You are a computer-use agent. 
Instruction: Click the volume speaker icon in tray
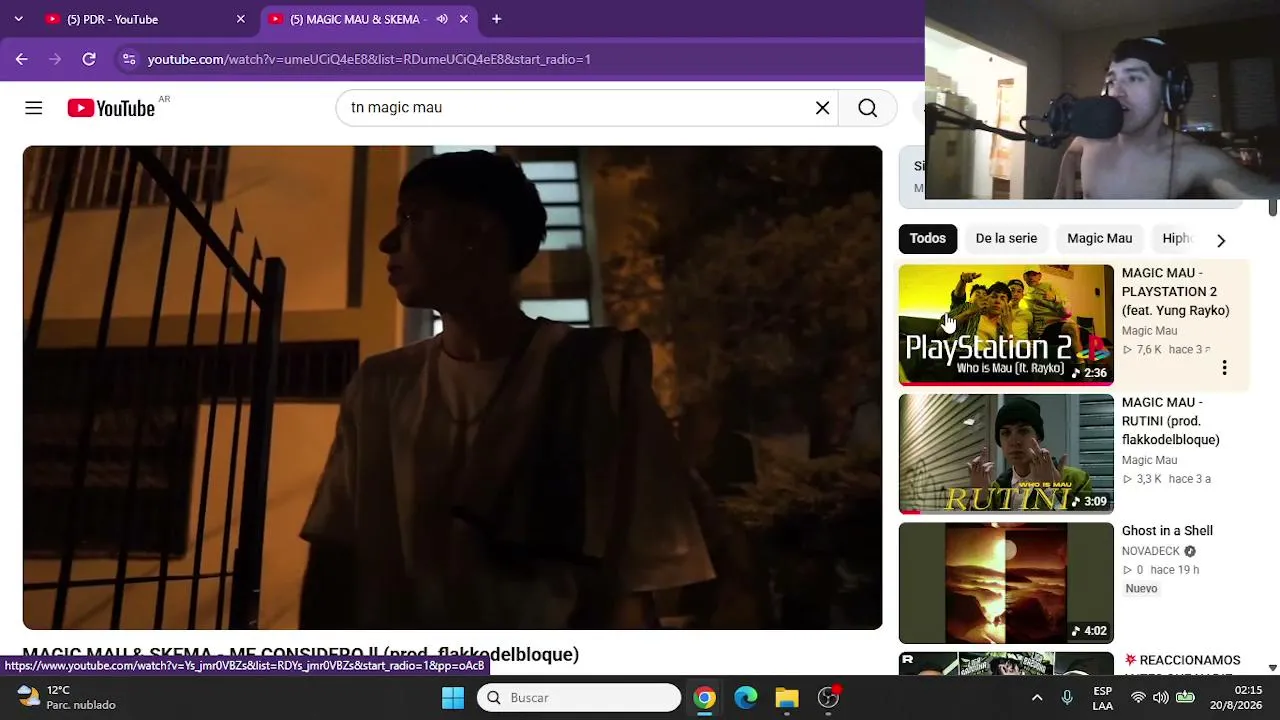[x=1161, y=697]
